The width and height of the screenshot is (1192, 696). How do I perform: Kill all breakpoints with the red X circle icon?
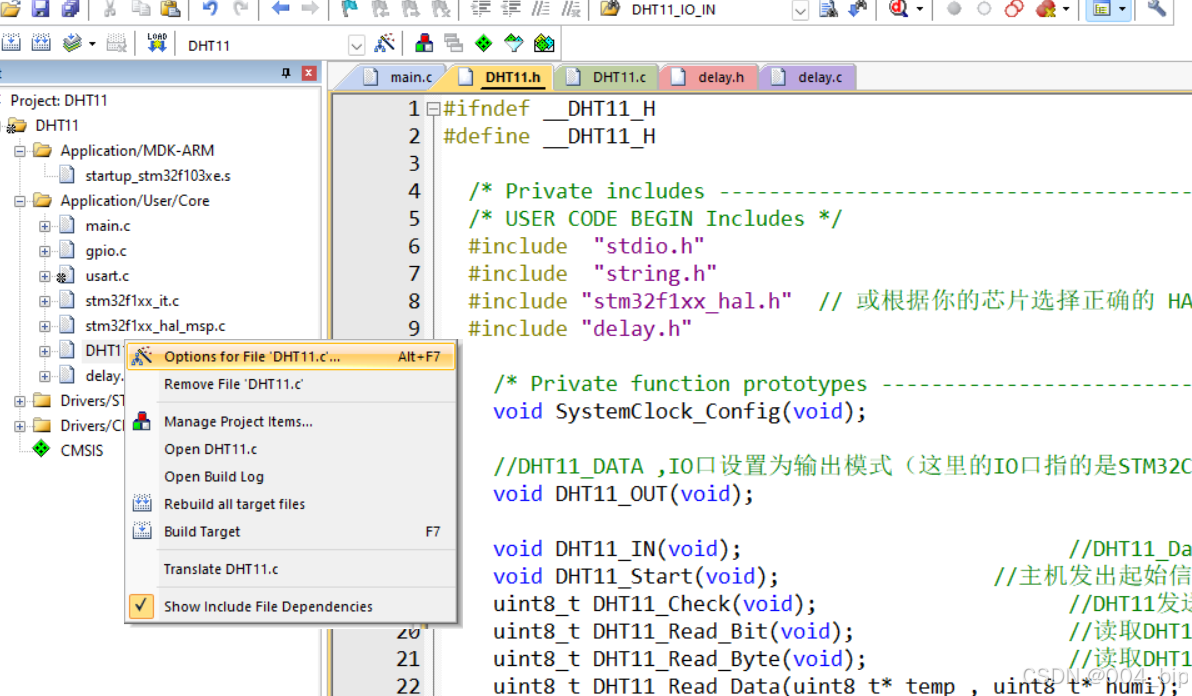point(1046,9)
